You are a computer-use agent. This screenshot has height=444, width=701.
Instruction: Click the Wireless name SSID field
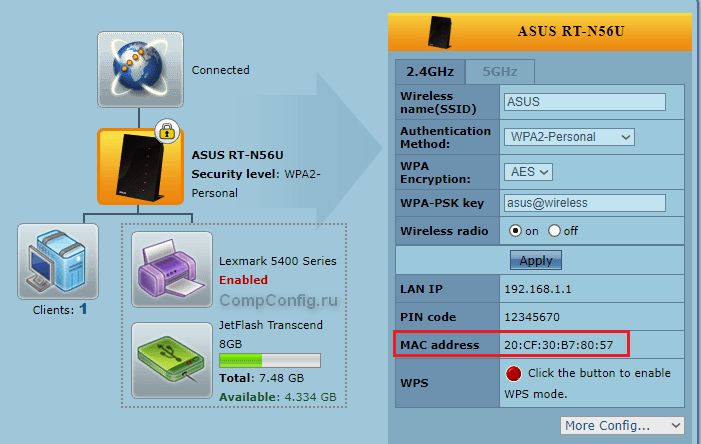tap(585, 102)
